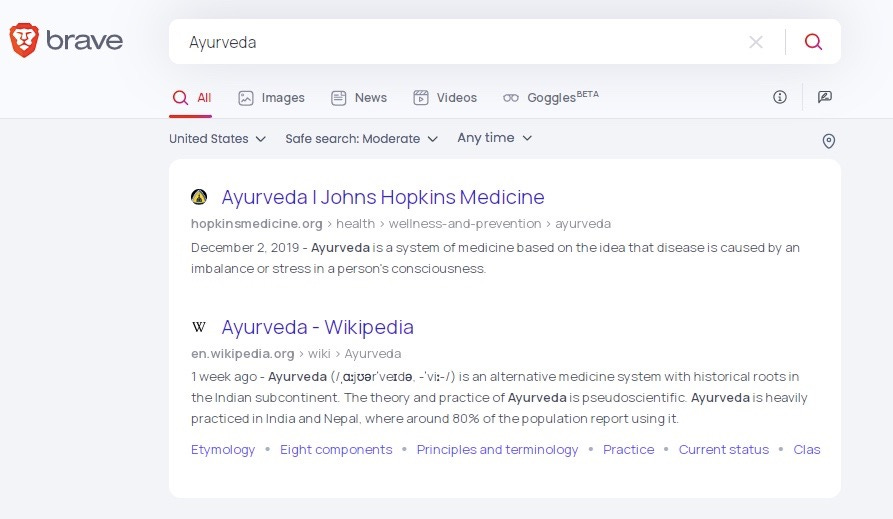Click the magnifier search submit icon
The width and height of the screenshot is (893, 519).
(x=813, y=42)
